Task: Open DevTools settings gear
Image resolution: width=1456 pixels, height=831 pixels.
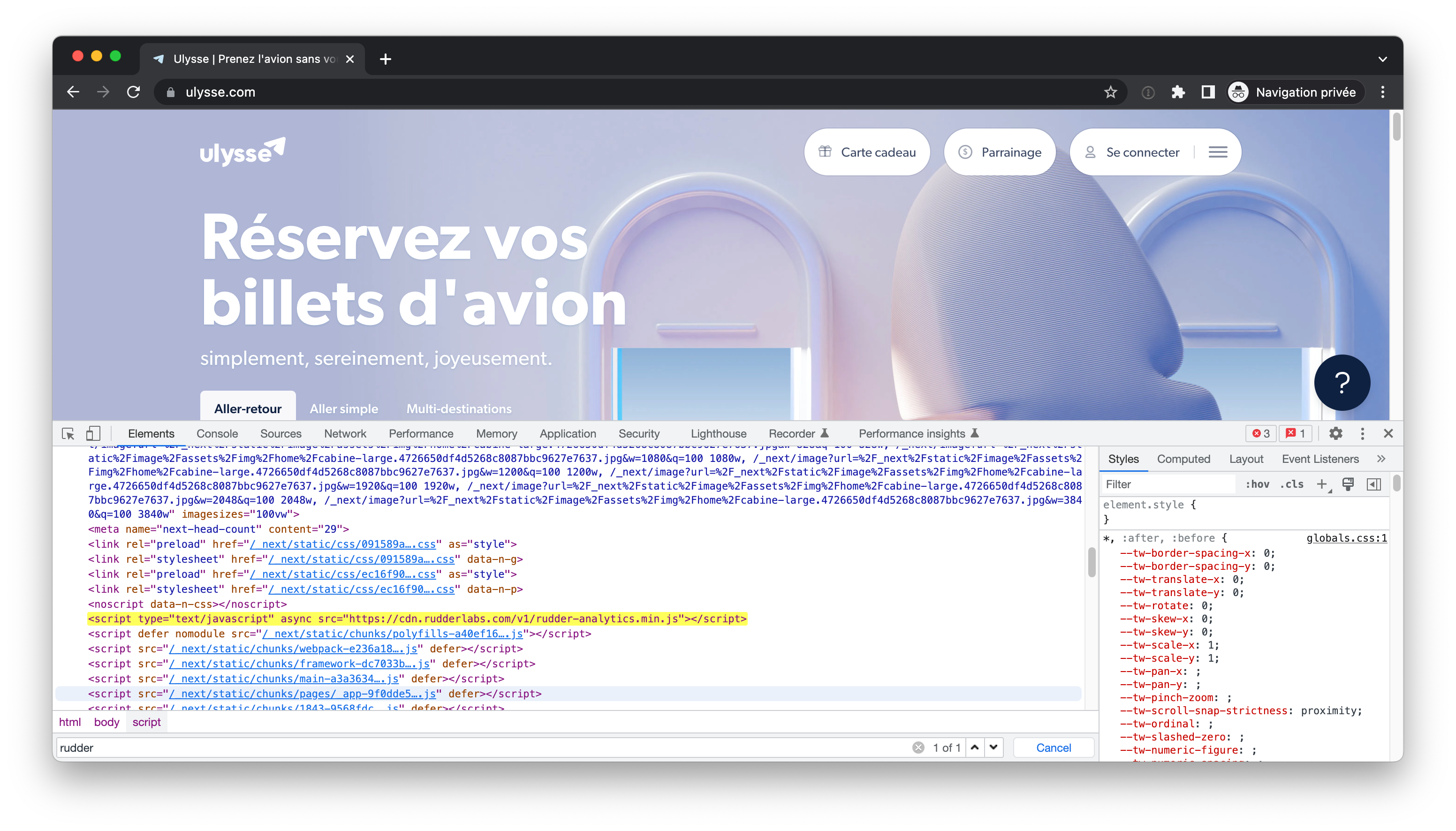Action: 1335,434
